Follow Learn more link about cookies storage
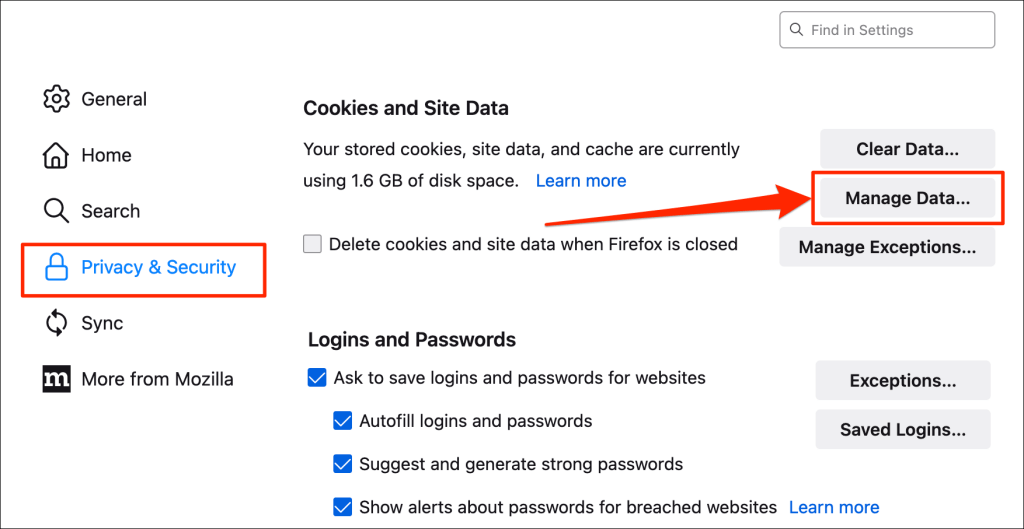Viewport: 1024px width, 529px height. point(581,181)
